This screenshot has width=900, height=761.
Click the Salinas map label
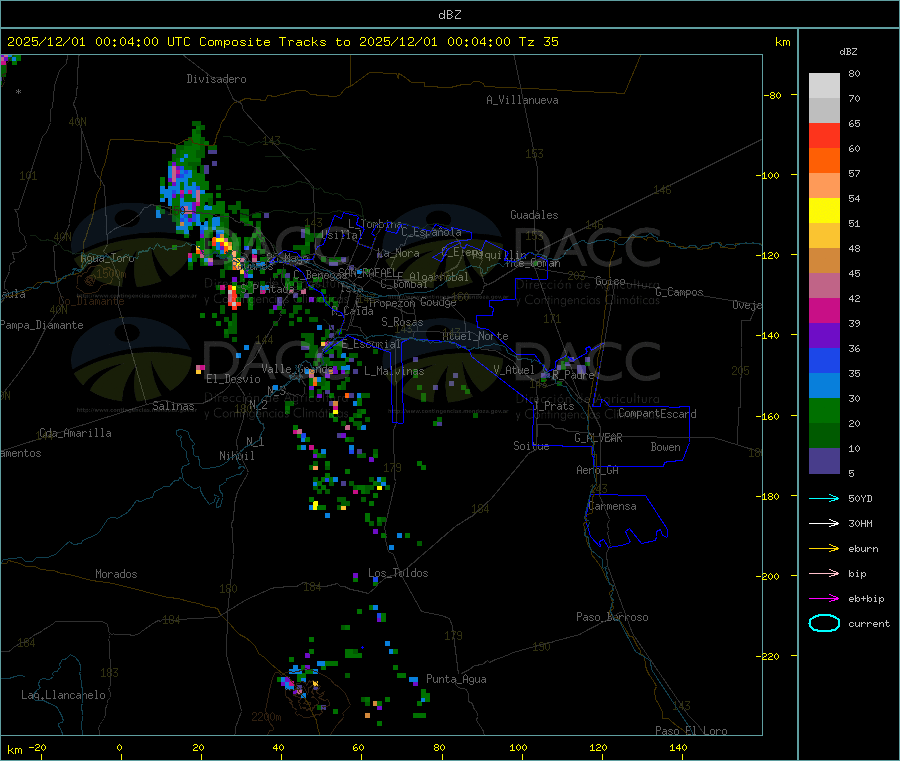(173, 406)
